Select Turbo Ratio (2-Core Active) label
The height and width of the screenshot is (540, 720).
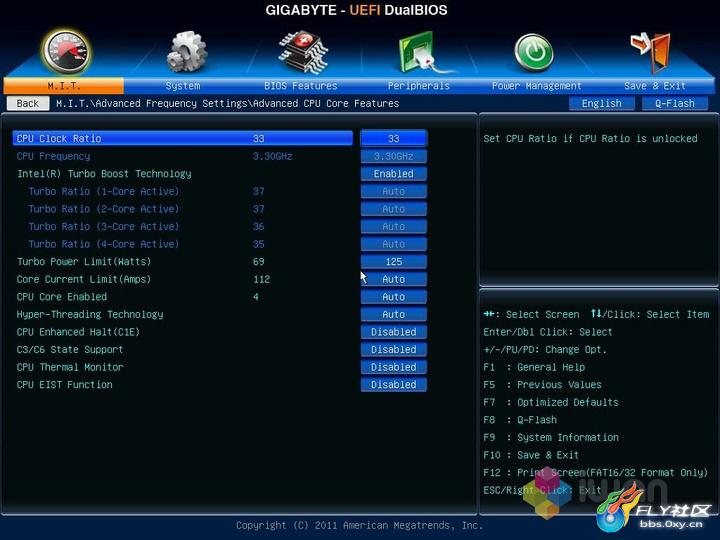point(104,209)
